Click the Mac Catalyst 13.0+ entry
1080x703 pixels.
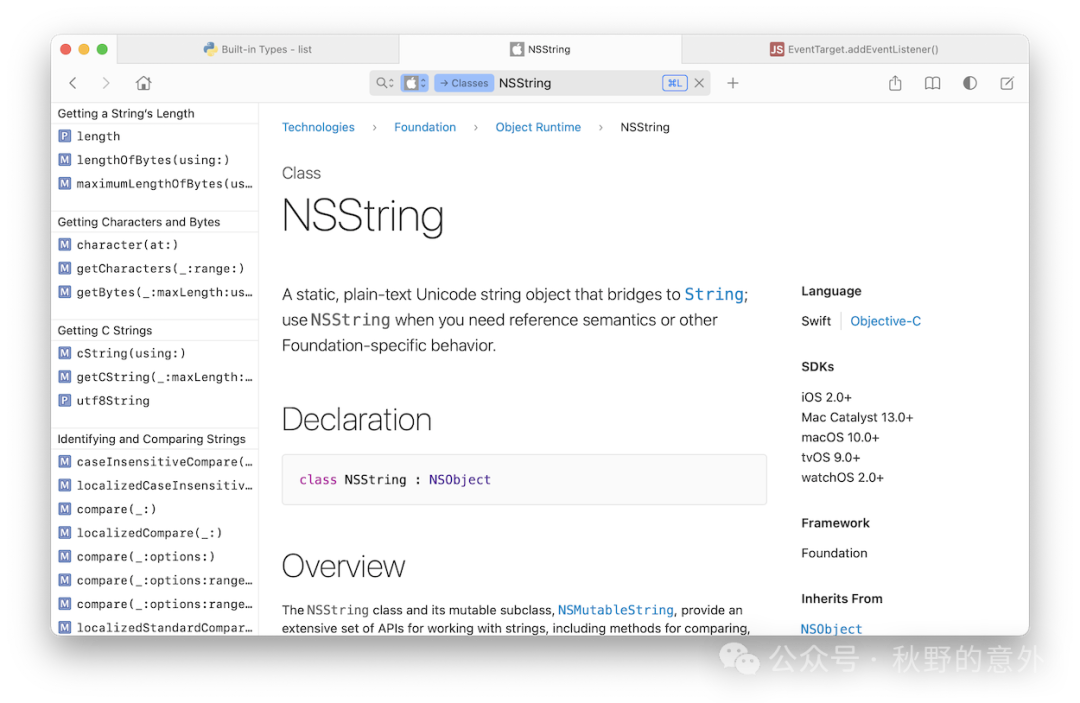(x=857, y=417)
